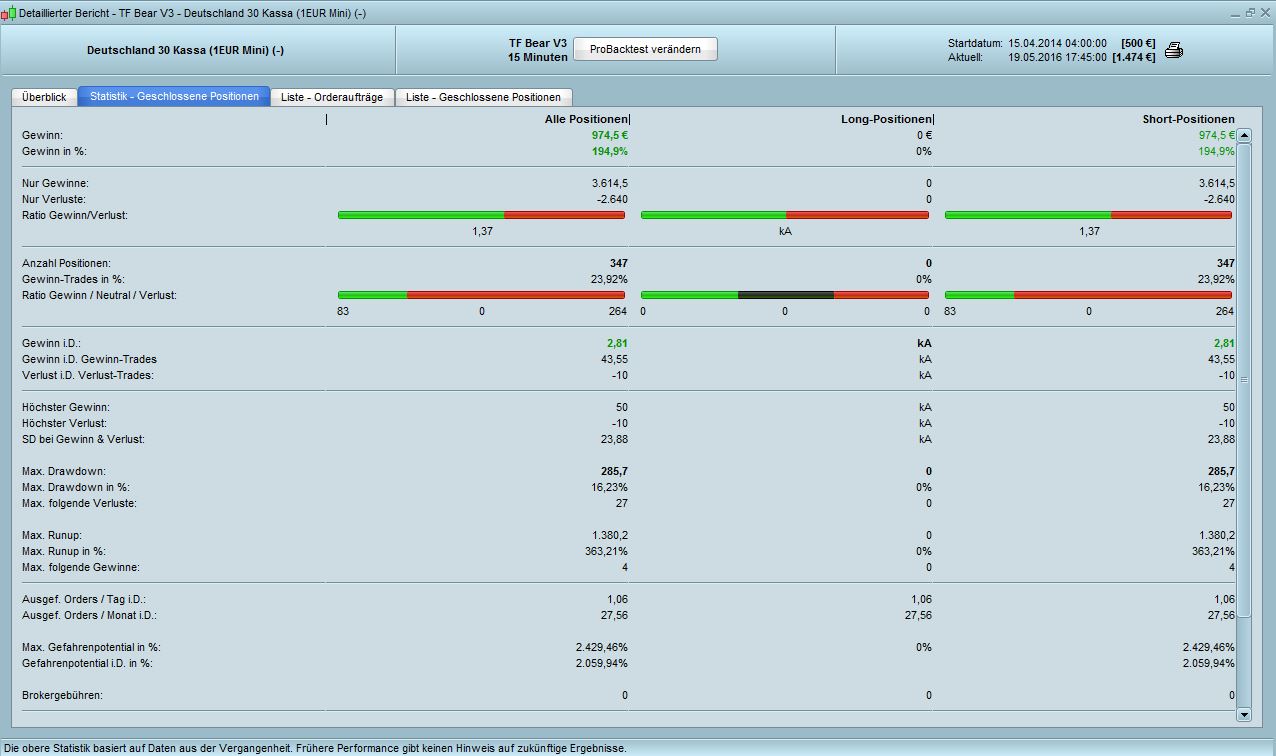
Task: Click the vertical scrollbar thumb
Action: (x=1244, y=380)
